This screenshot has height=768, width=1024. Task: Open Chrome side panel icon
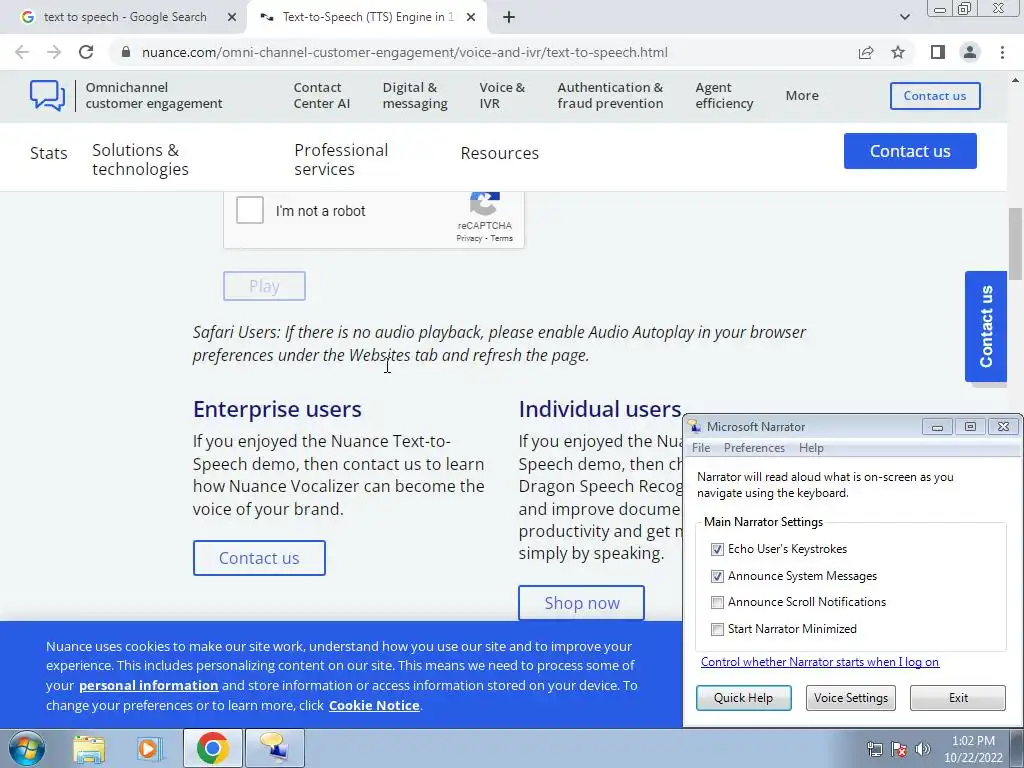pyautogui.click(x=938, y=52)
